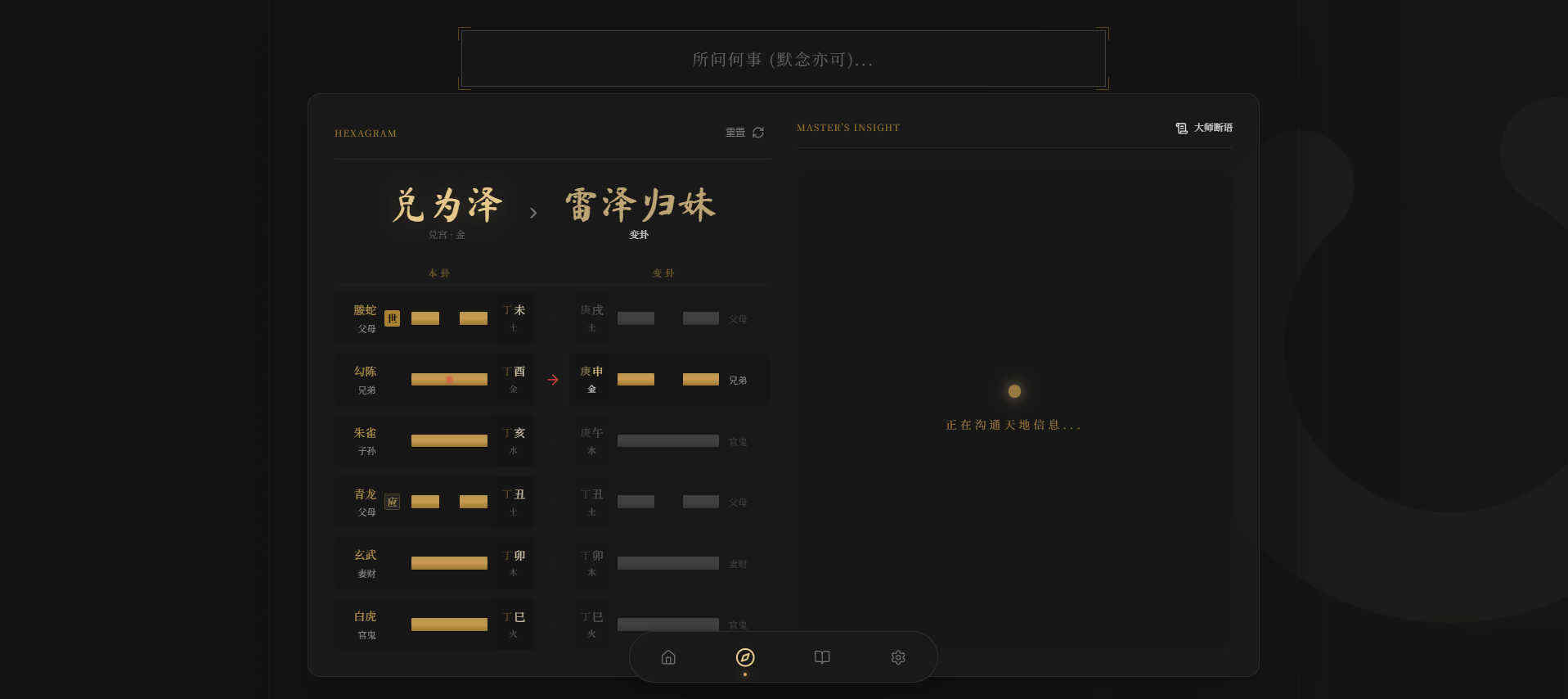The width and height of the screenshot is (1568, 699).
Task: Open the home icon in bottom navigation
Action: (668, 657)
